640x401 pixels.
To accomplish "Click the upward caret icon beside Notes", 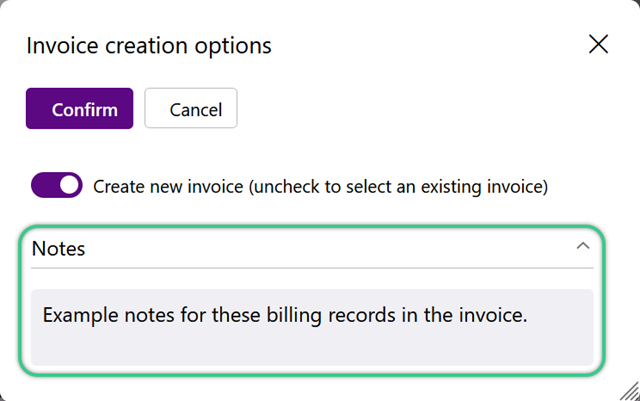I will pyautogui.click(x=583, y=246).
